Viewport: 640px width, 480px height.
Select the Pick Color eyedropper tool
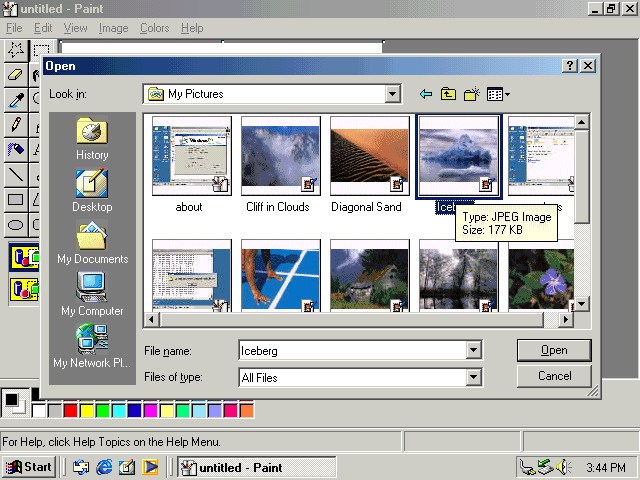pyautogui.click(x=16, y=100)
